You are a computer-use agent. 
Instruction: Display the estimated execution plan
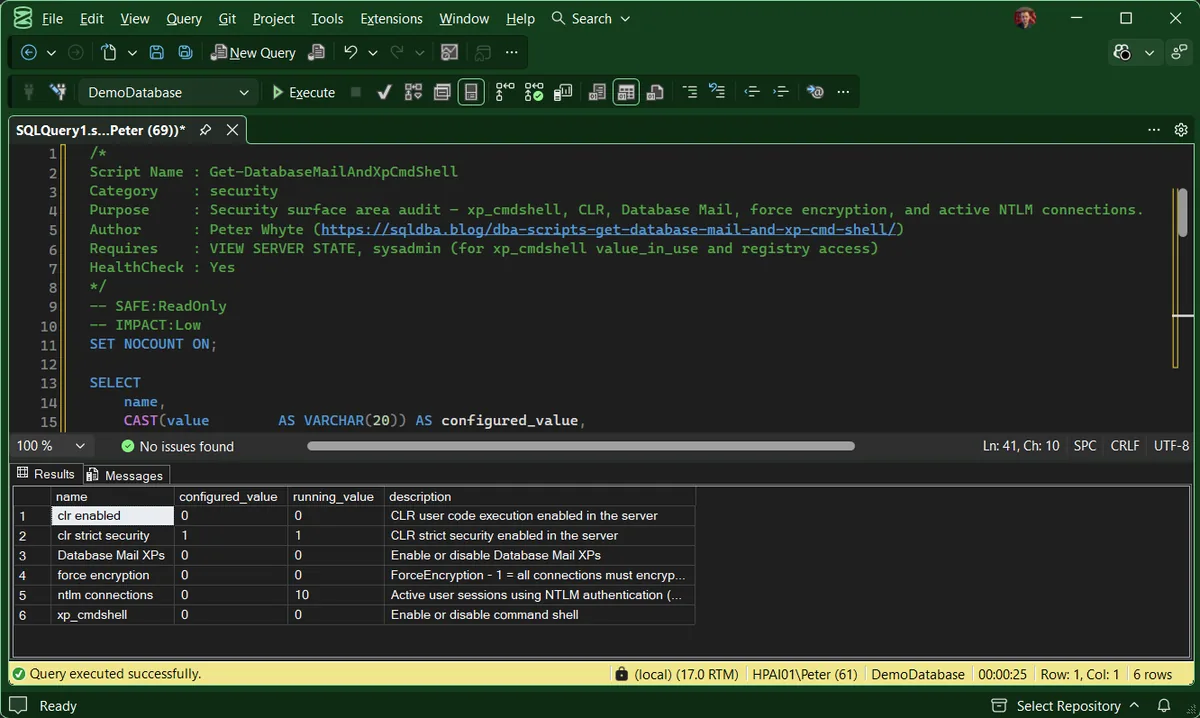(413, 92)
